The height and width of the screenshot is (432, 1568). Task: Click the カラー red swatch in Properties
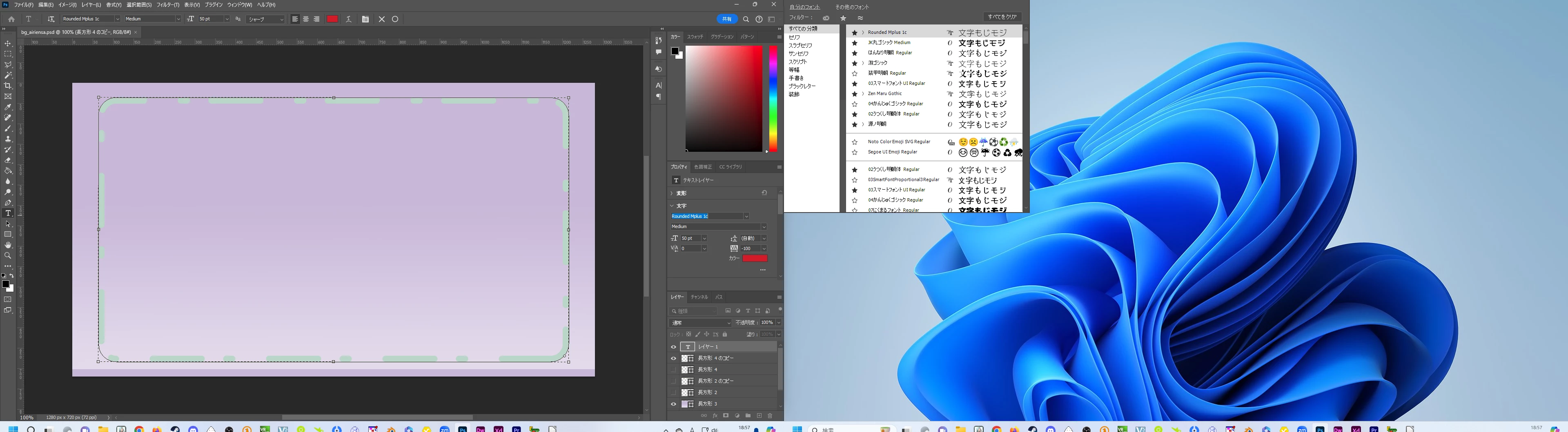755,259
